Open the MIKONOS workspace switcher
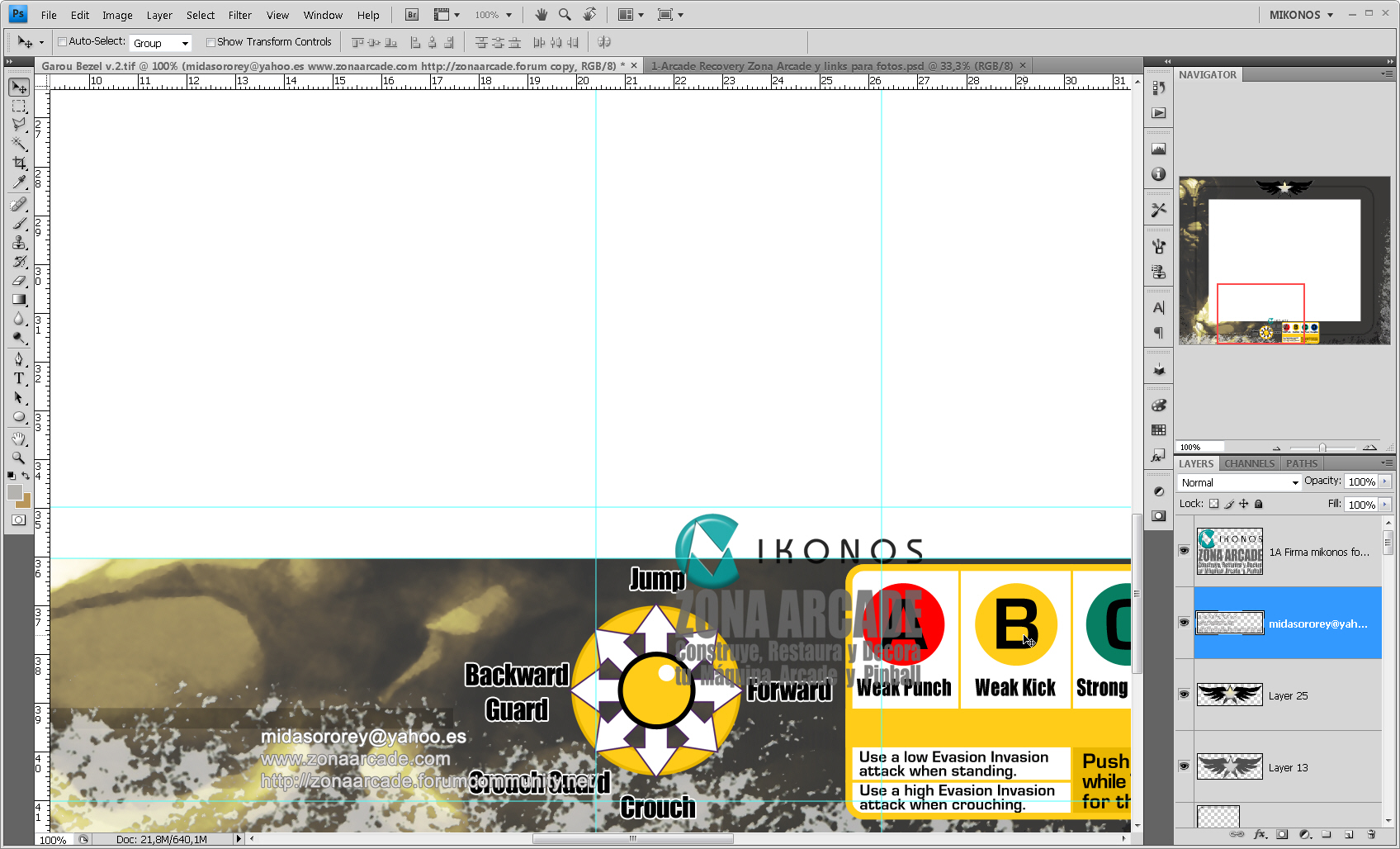This screenshot has width=1400, height=849. [1301, 15]
